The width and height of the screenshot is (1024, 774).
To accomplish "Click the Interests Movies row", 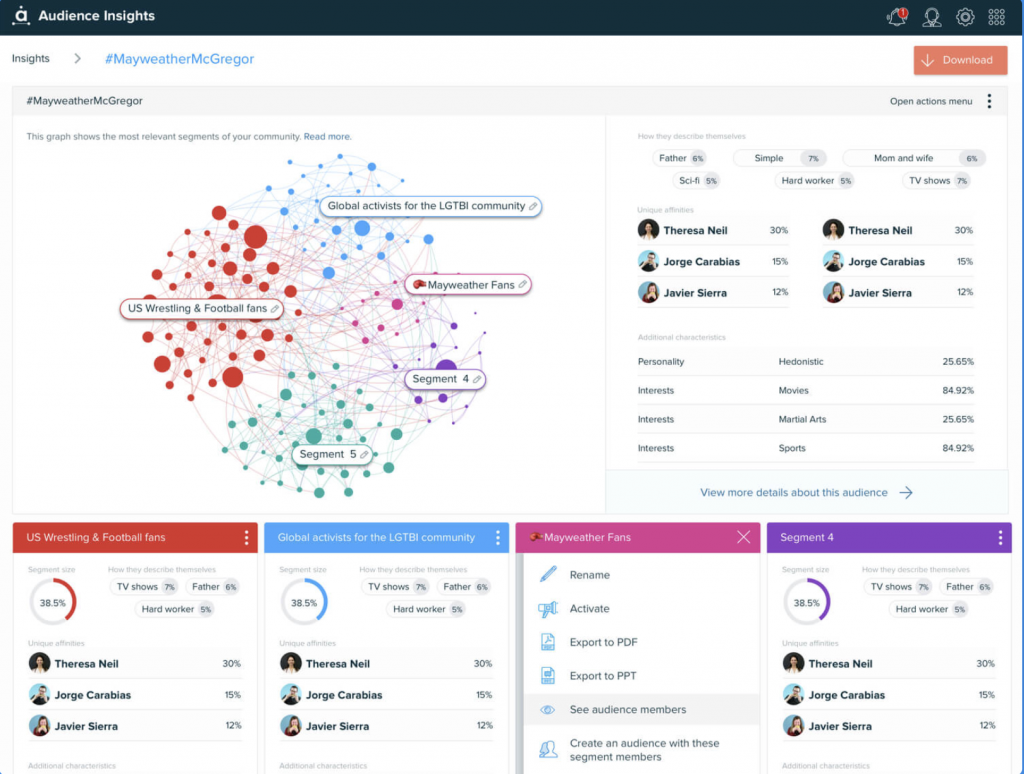I will tap(805, 391).
